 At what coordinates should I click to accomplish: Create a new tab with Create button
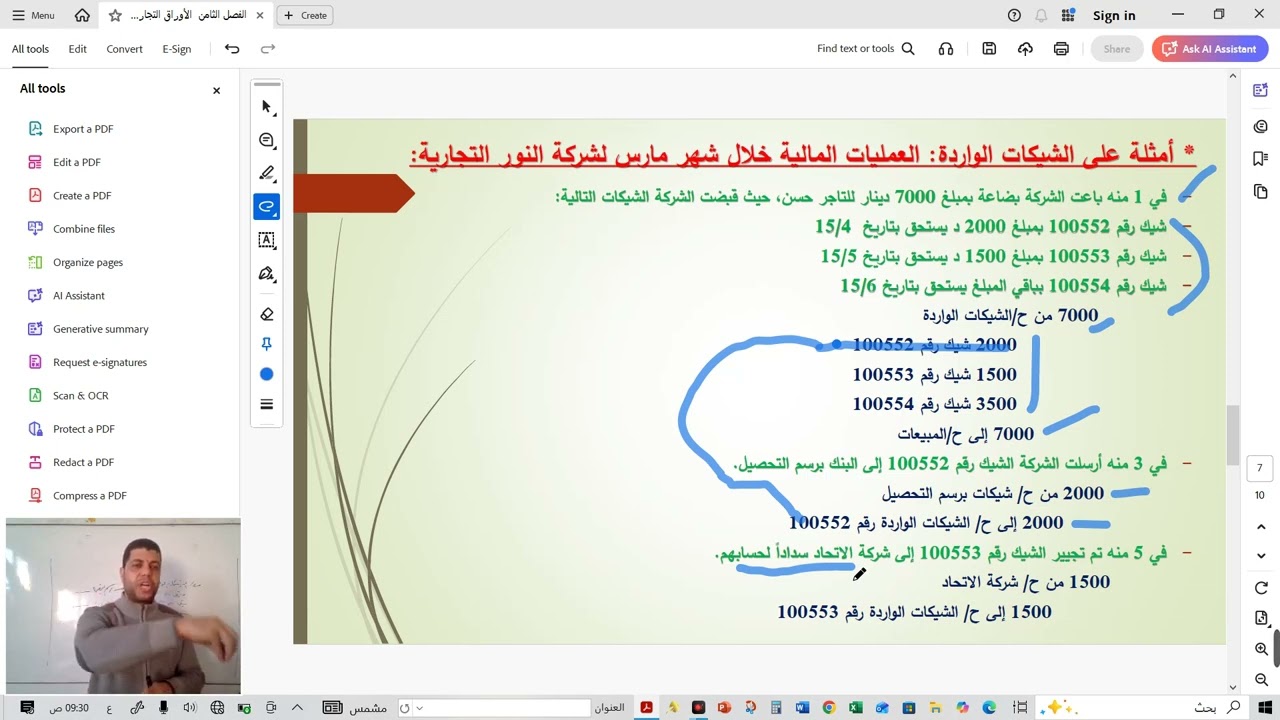click(305, 15)
